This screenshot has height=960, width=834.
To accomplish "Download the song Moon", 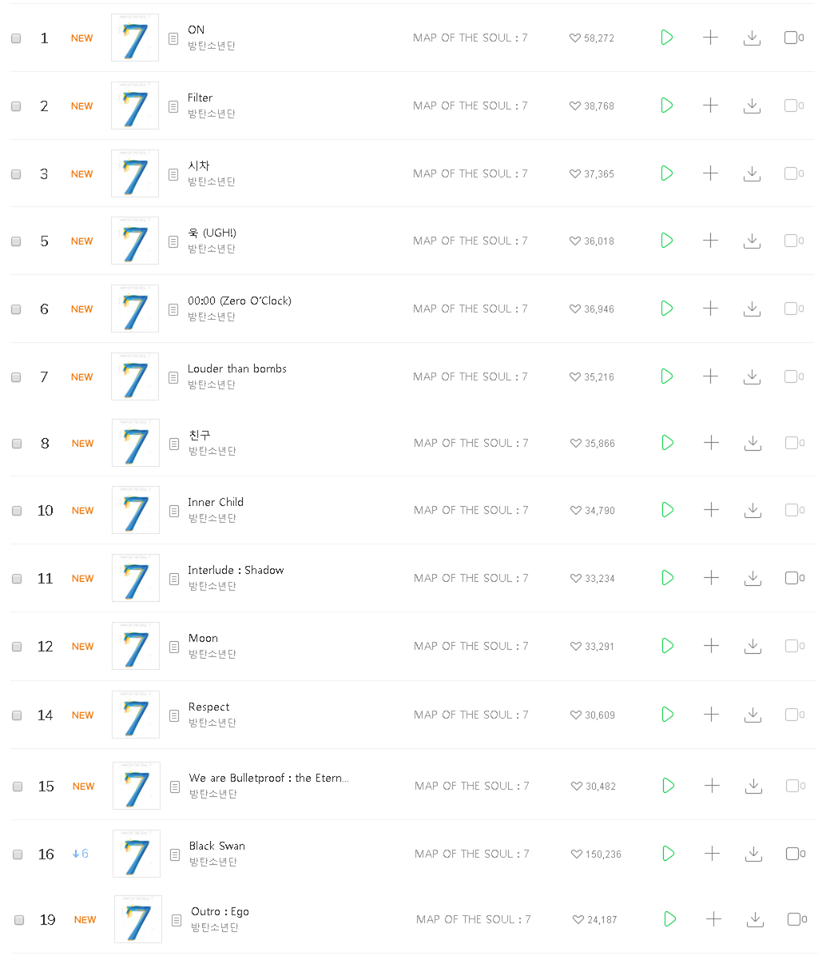I will [752, 646].
